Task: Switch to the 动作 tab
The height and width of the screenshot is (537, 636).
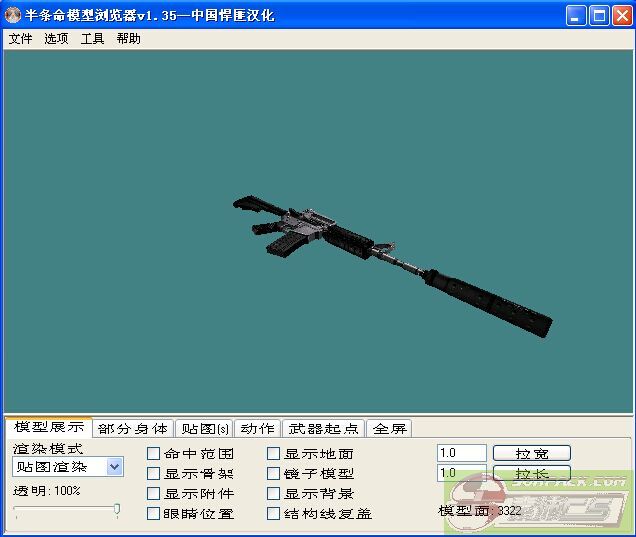Action: 257,429
